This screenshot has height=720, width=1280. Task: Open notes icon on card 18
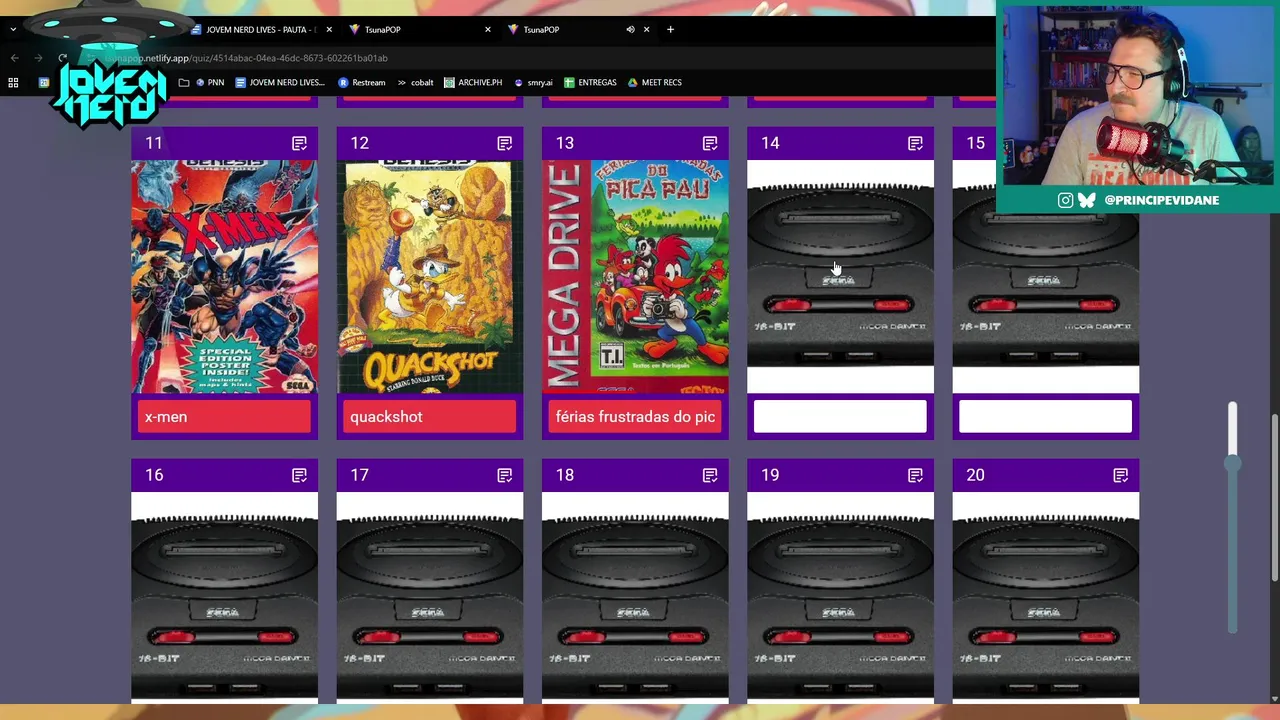coord(710,476)
